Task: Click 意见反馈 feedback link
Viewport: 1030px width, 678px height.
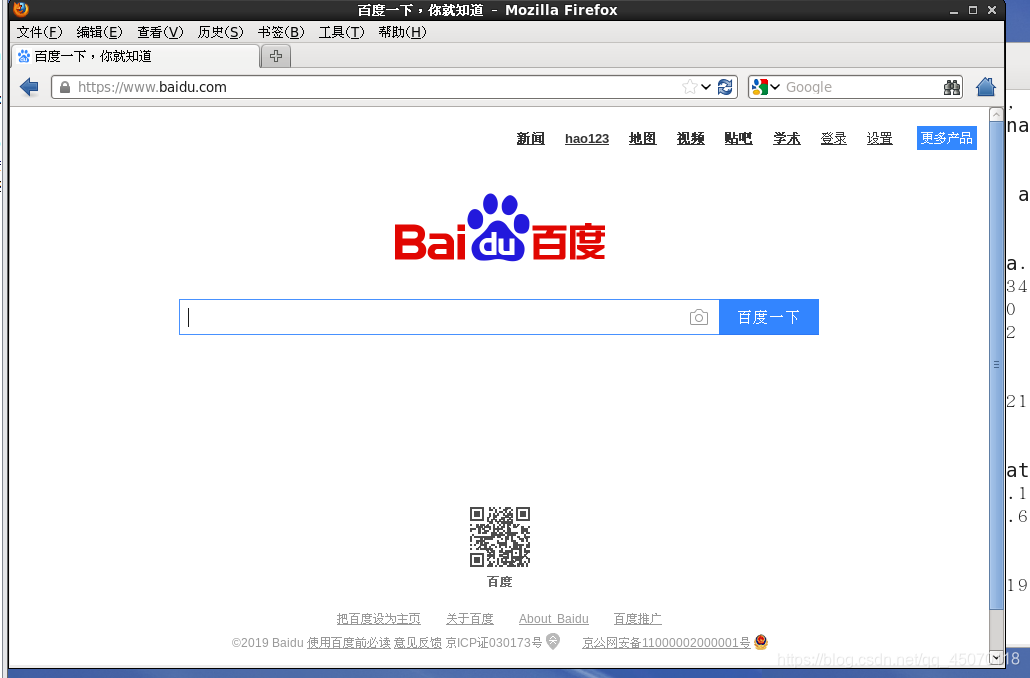Action: tap(418, 643)
